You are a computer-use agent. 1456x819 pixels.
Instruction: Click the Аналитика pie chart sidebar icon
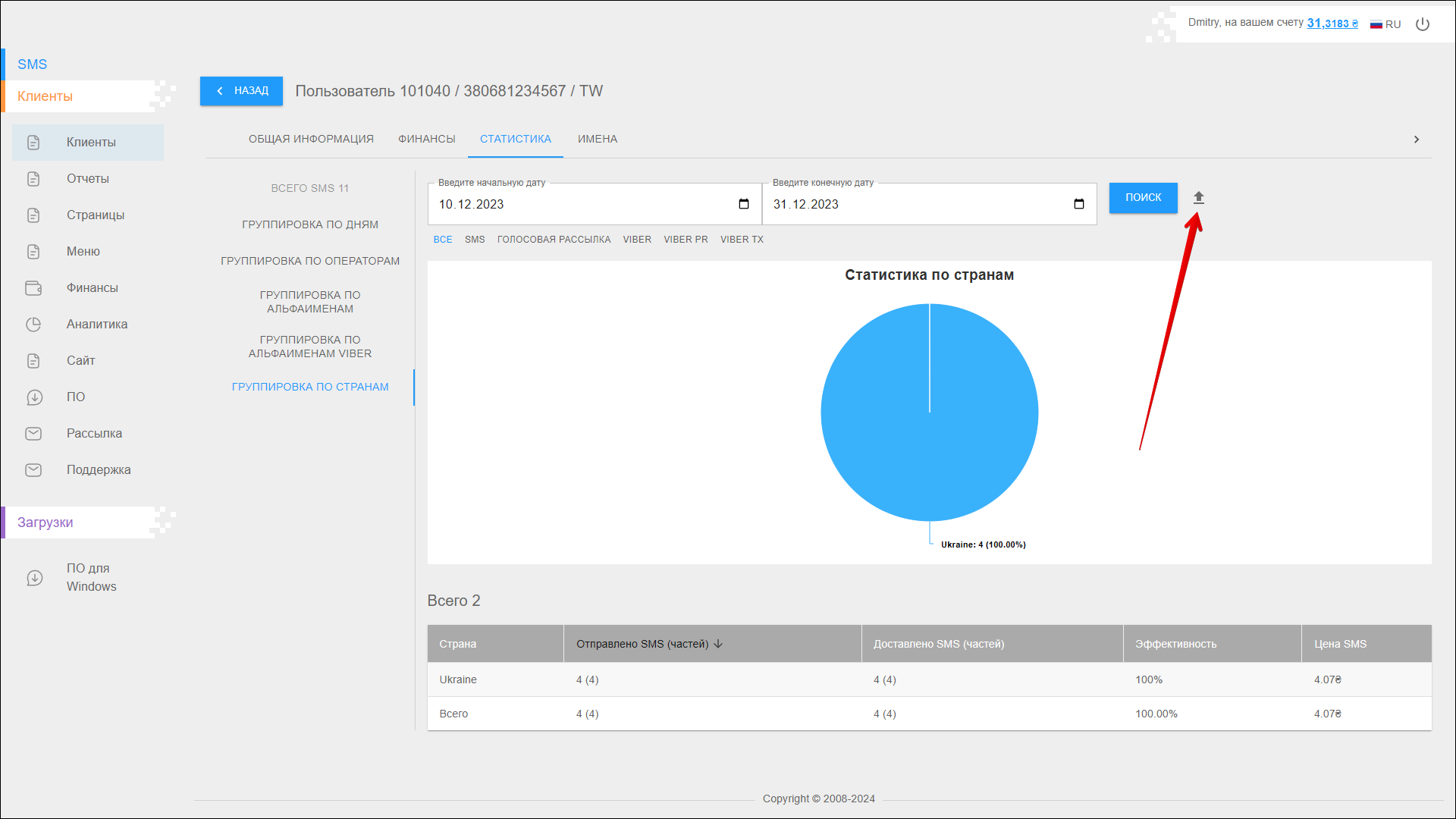coord(33,325)
